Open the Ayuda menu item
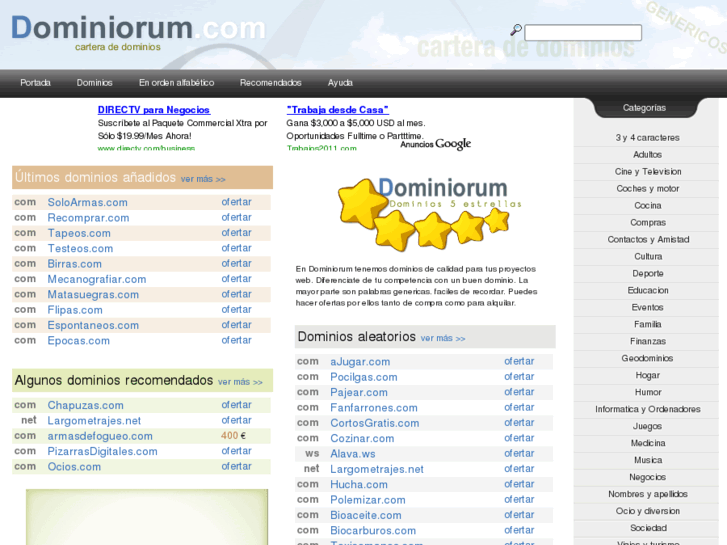Viewport: 727px width, 545px height. pyautogui.click(x=340, y=83)
